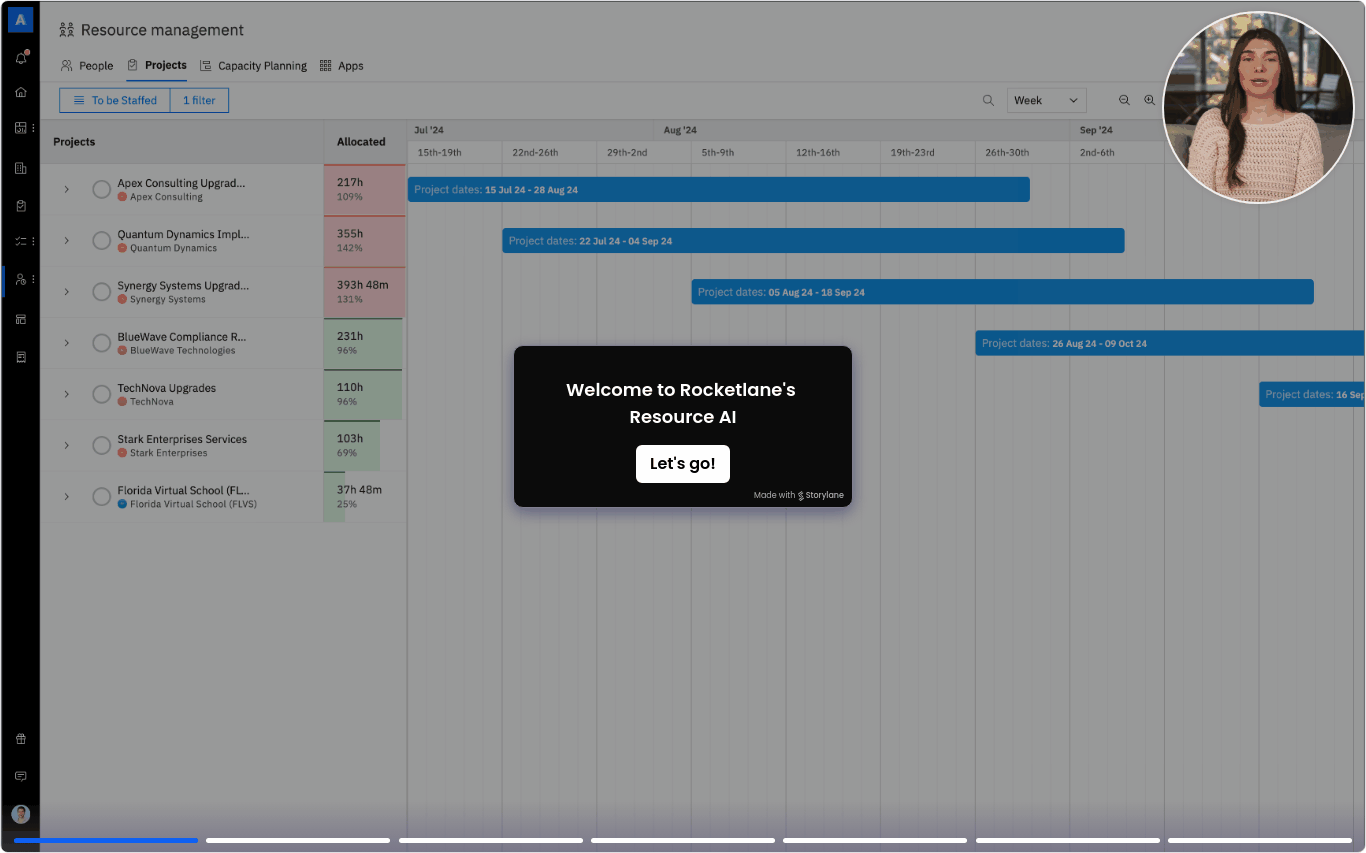1366x853 pixels.
Task: Select the Stark Enterprises Services row circle
Action: 101,445
